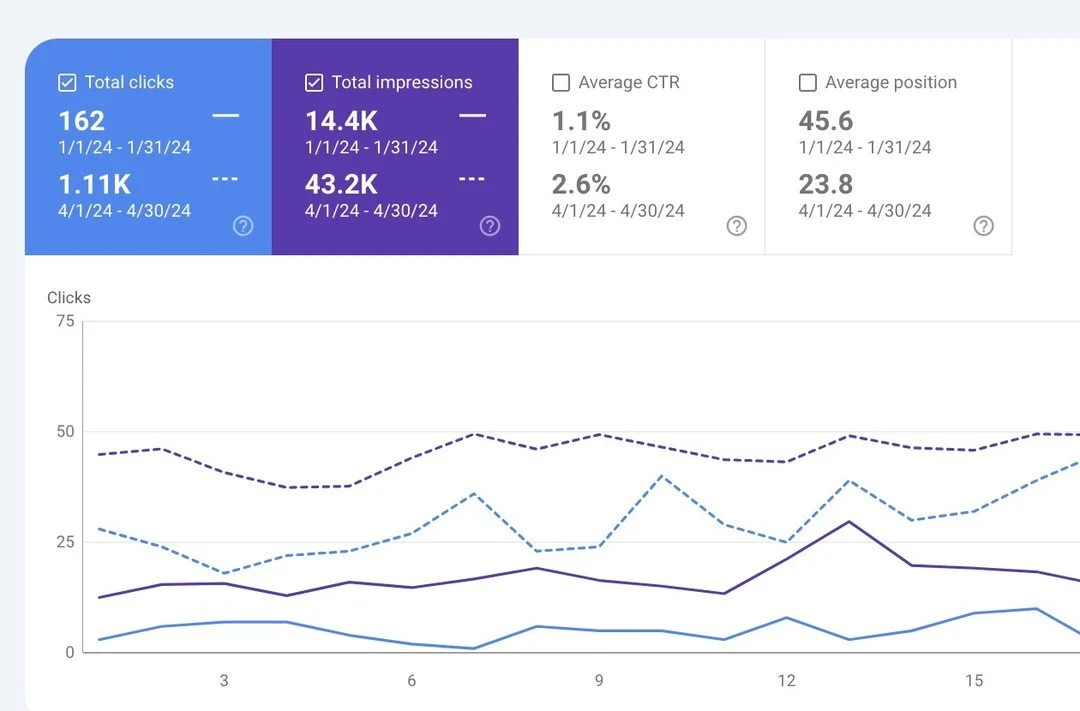1080x711 pixels.
Task: Enable the Average position checkbox
Action: pos(808,83)
